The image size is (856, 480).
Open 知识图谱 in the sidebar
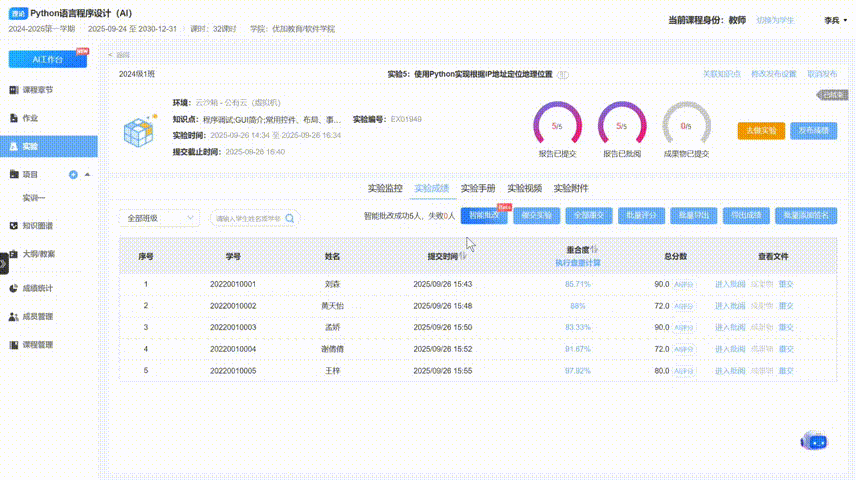pos(38,226)
